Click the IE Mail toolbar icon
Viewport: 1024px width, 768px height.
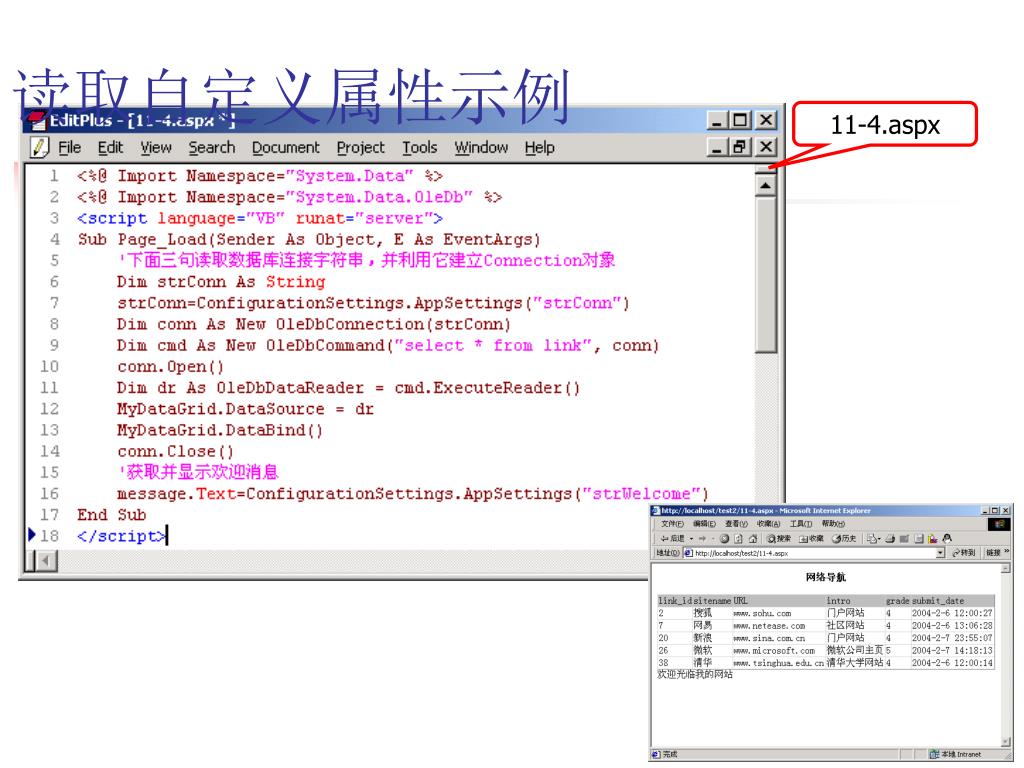874,539
